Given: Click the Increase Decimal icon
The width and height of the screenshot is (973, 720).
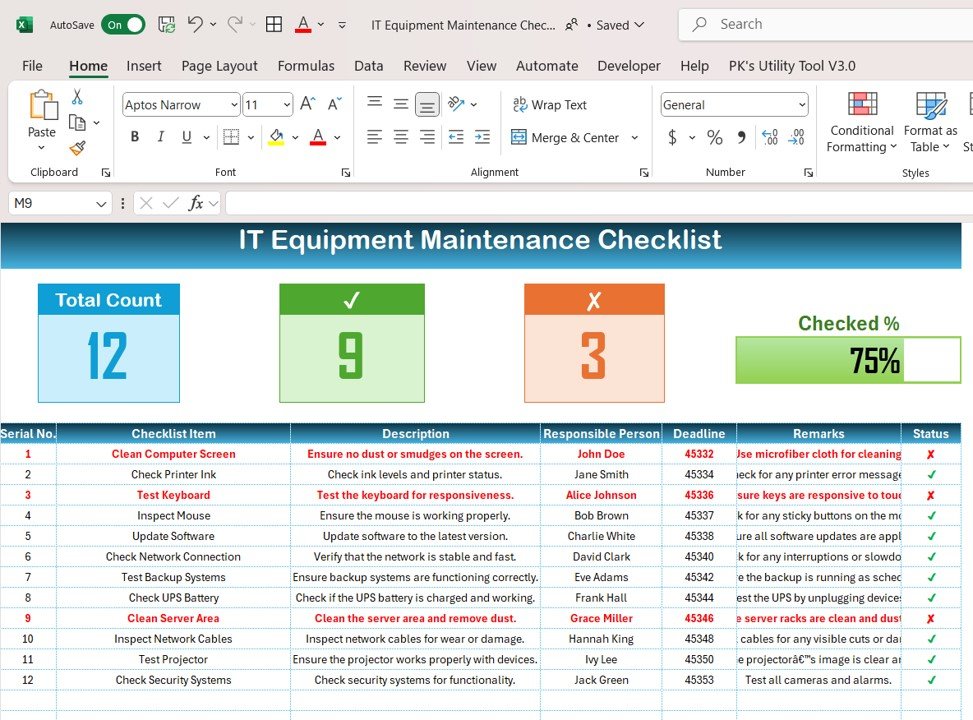Looking at the screenshot, I should click(769, 137).
